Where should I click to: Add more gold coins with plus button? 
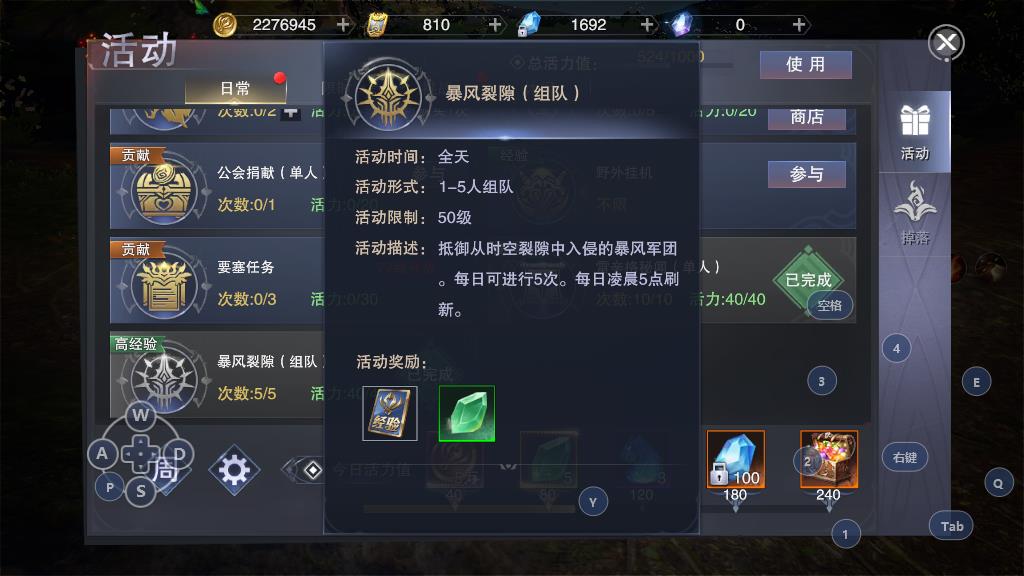coord(343,25)
